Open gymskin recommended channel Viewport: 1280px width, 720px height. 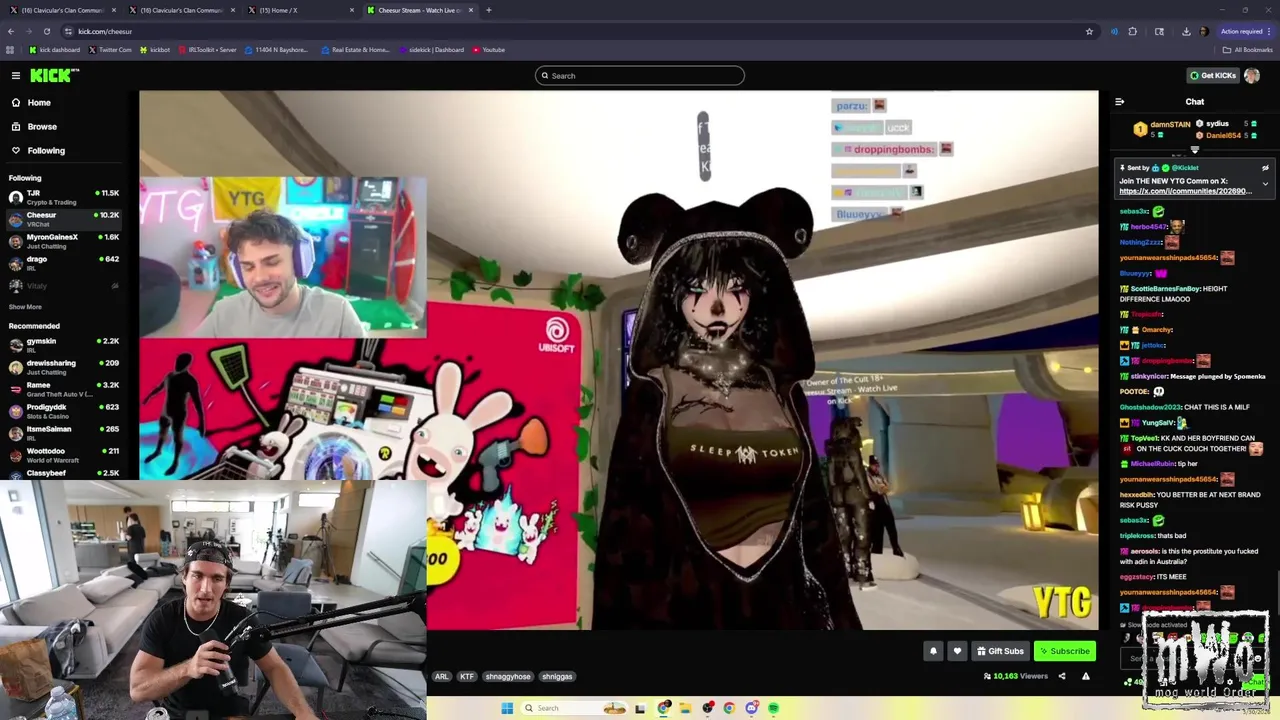point(64,344)
